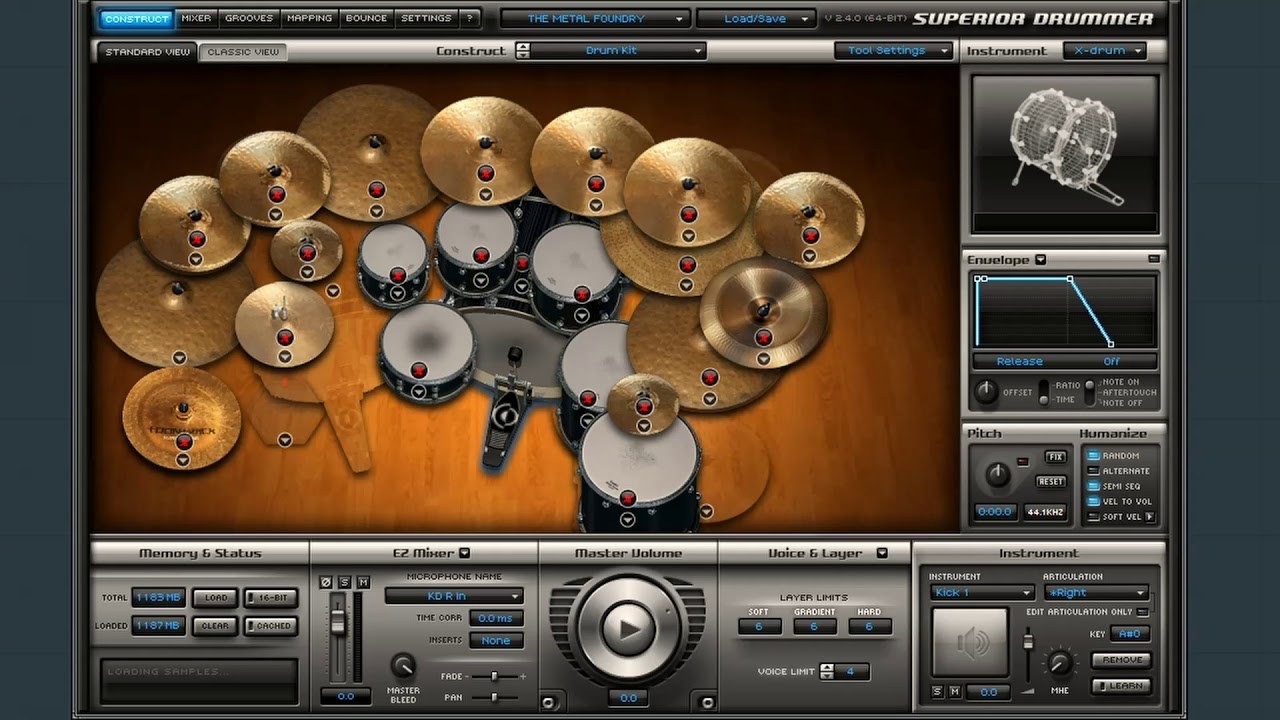Screen dimensions: 1280x720
Task: Switch to the Mixer tab
Action: 196,18
